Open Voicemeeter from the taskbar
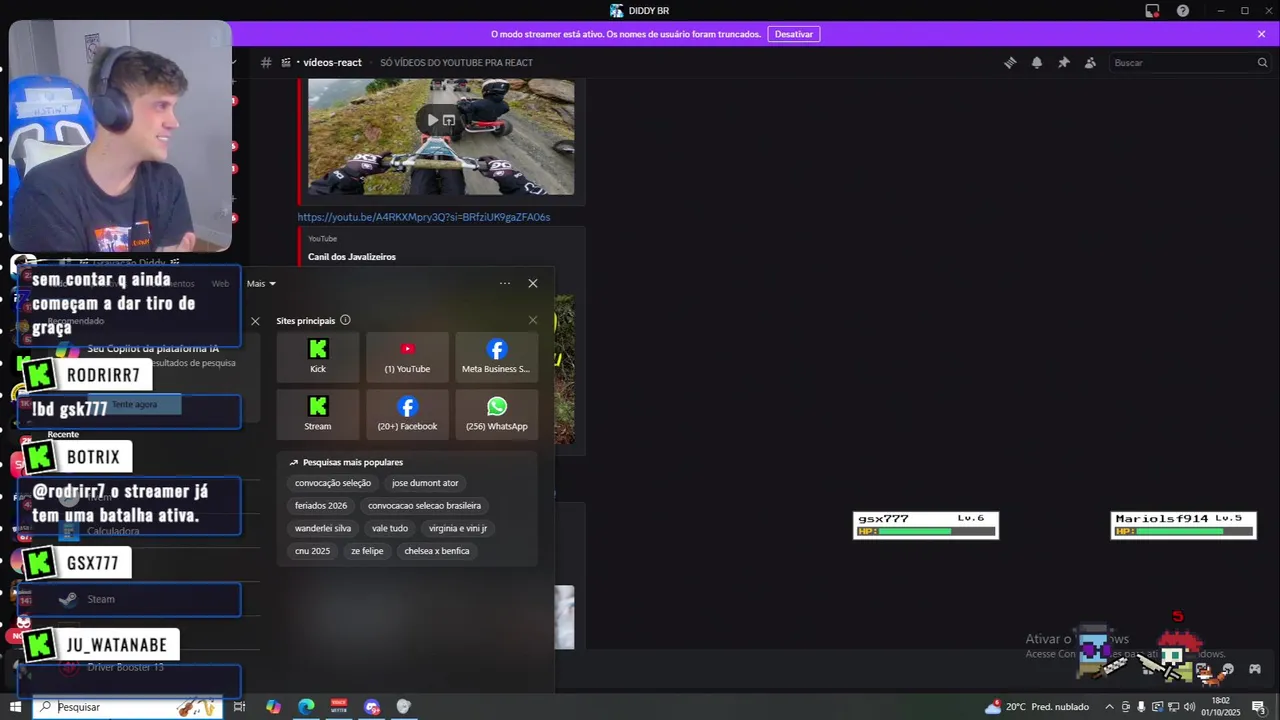This screenshot has height=720, width=1280. pos(339,707)
